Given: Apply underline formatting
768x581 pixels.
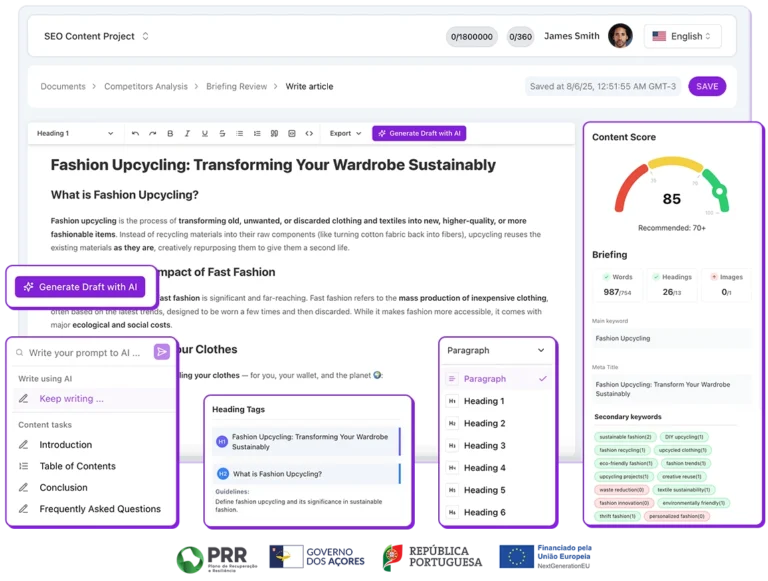Looking at the screenshot, I should pos(204,133).
